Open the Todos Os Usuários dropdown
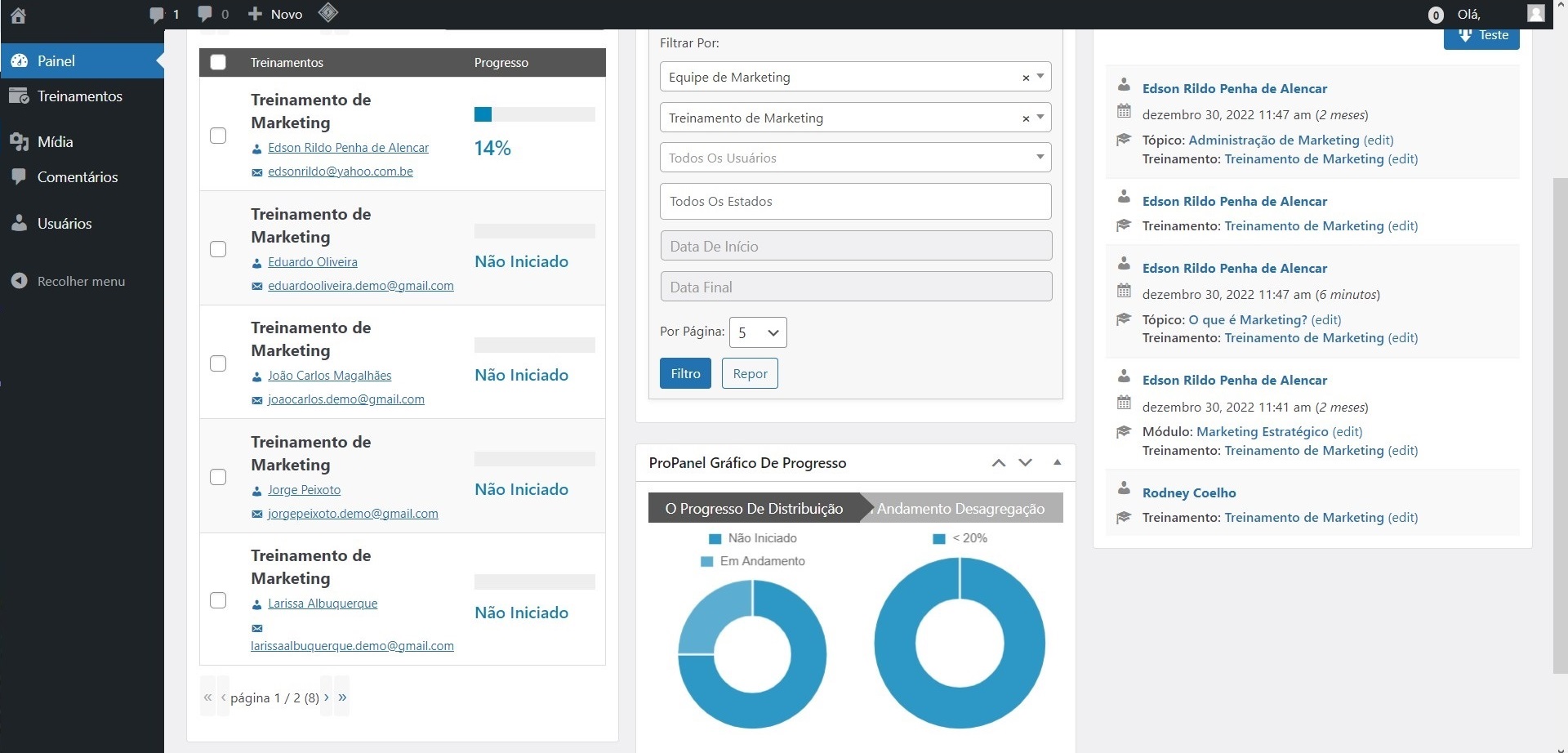The image size is (1568, 753). pos(854,158)
